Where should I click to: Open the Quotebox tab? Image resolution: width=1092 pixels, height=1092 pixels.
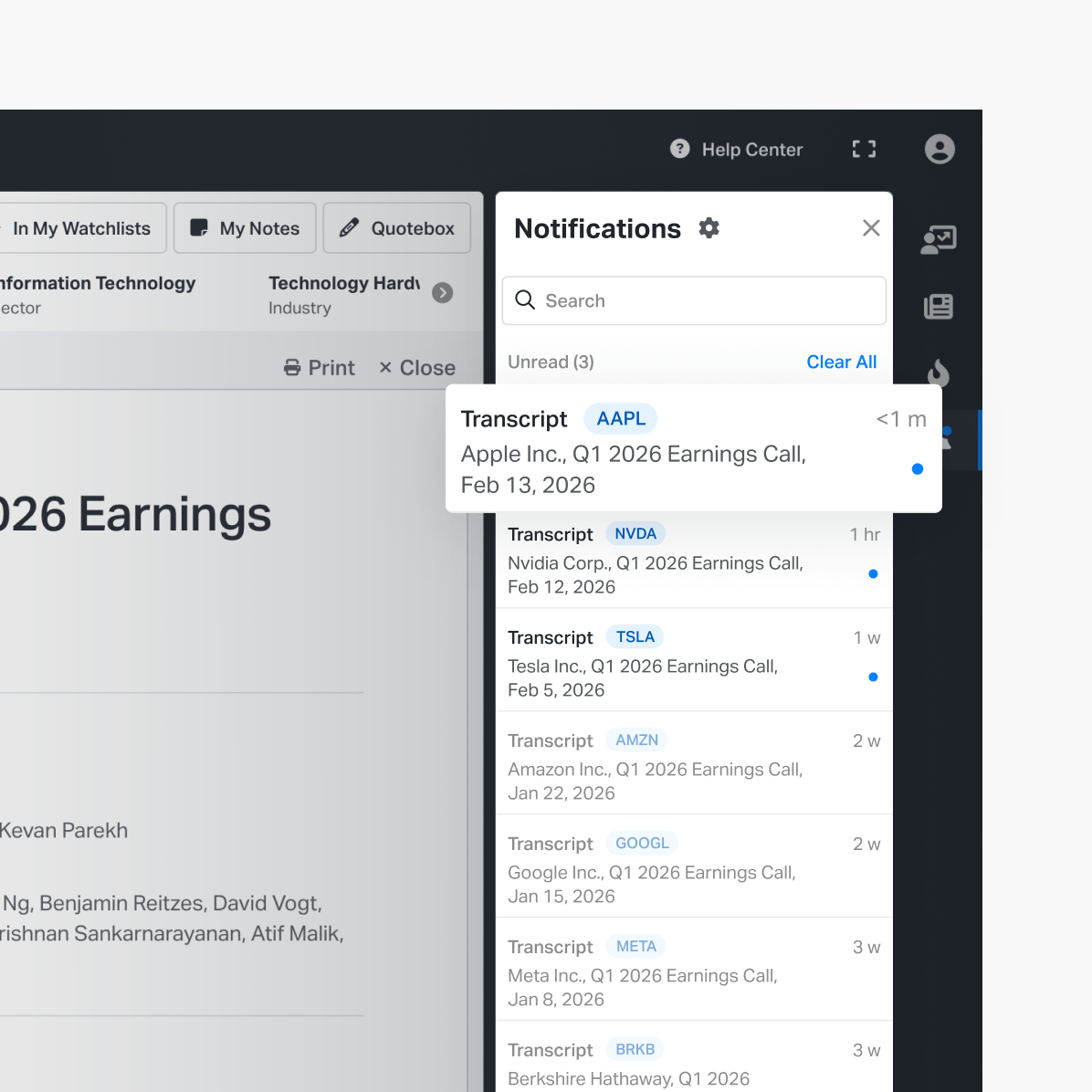pyautogui.click(x=397, y=228)
